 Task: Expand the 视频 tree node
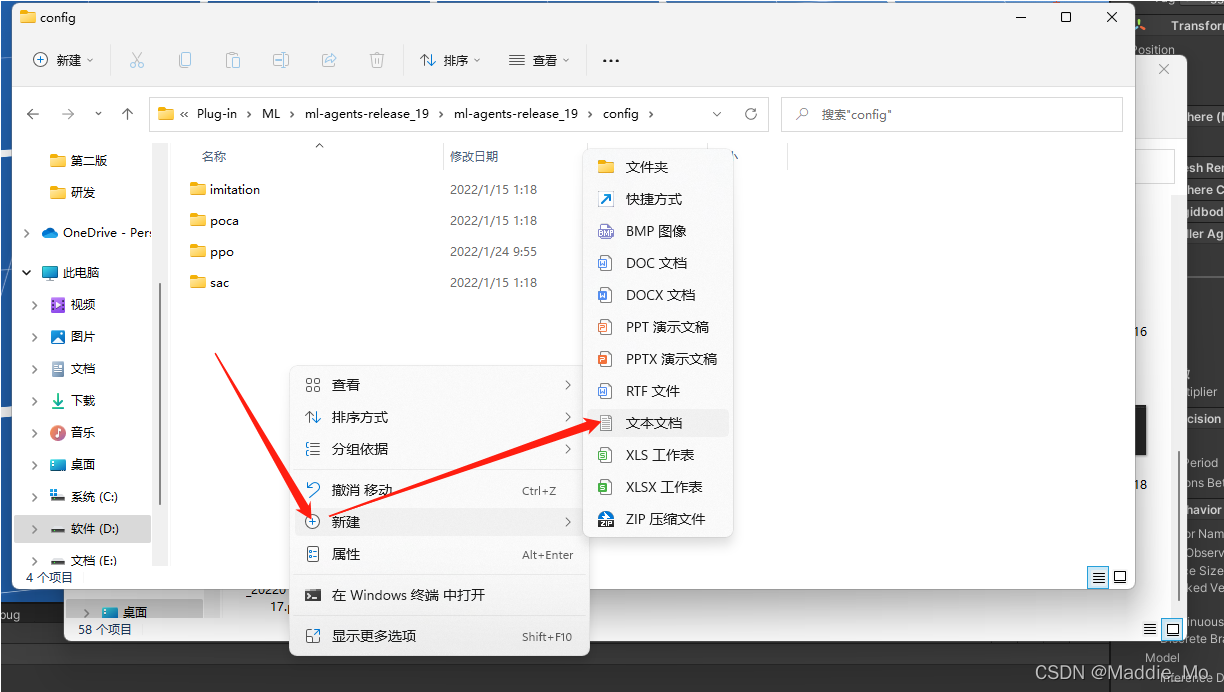click(35, 304)
